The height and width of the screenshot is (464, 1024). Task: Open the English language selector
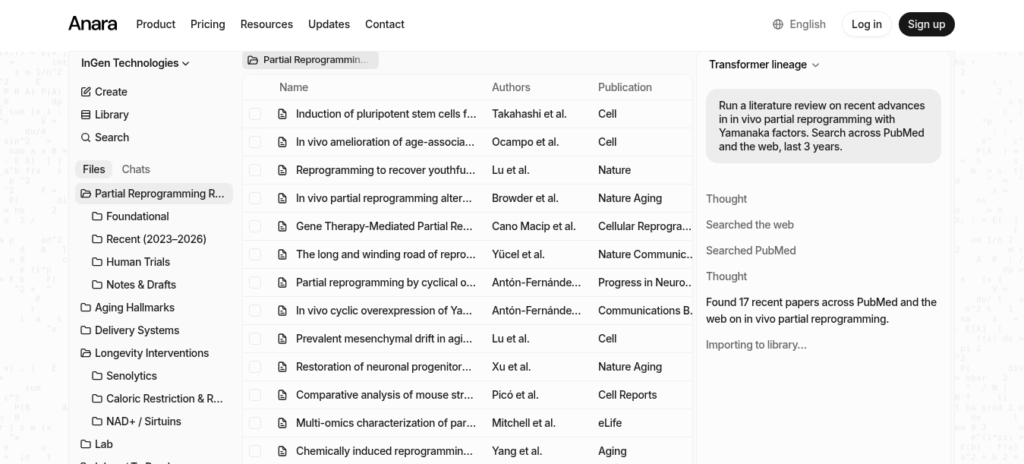click(799, 24)
